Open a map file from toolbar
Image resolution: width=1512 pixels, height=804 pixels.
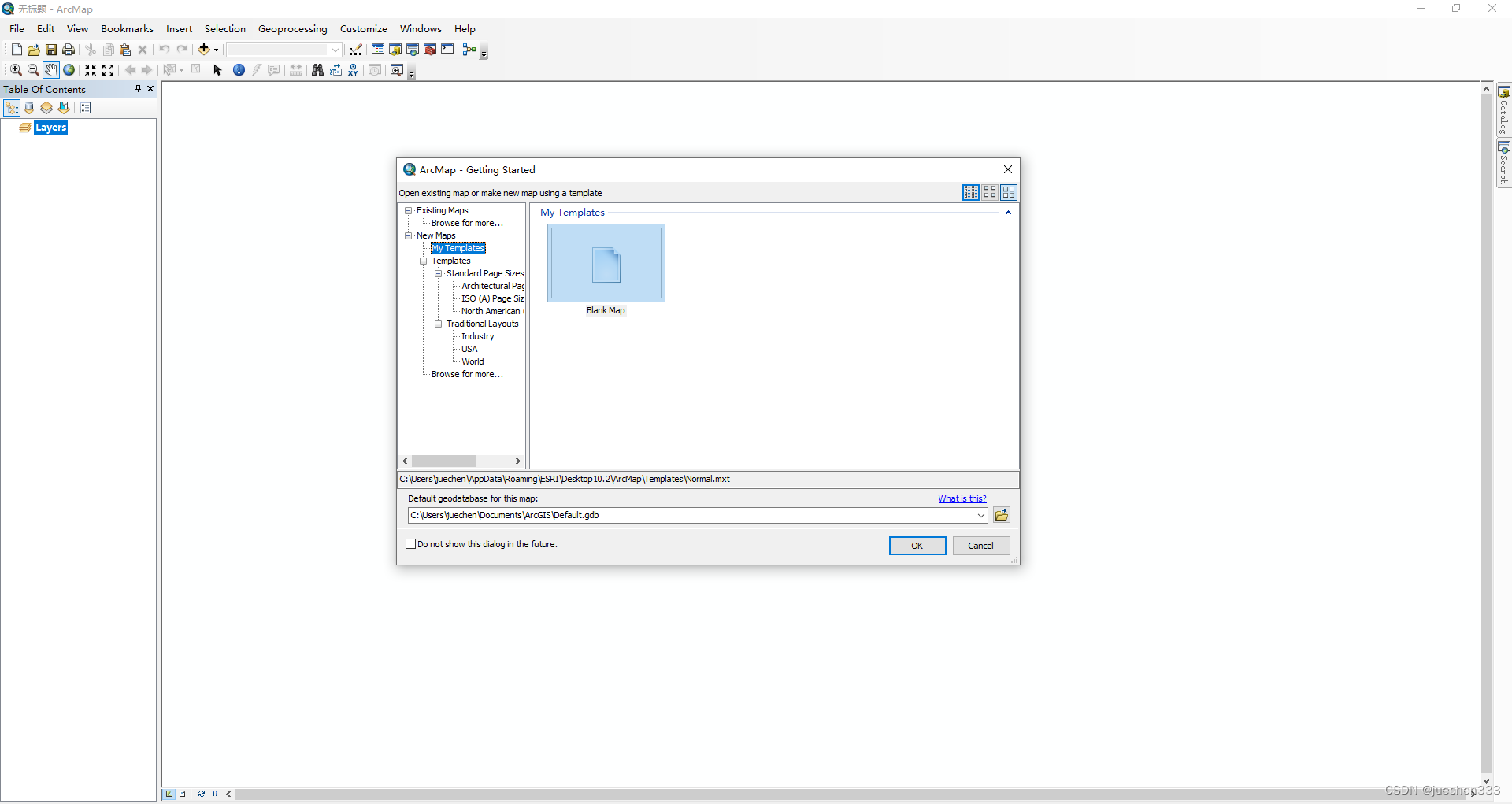[x=34, y=50]
